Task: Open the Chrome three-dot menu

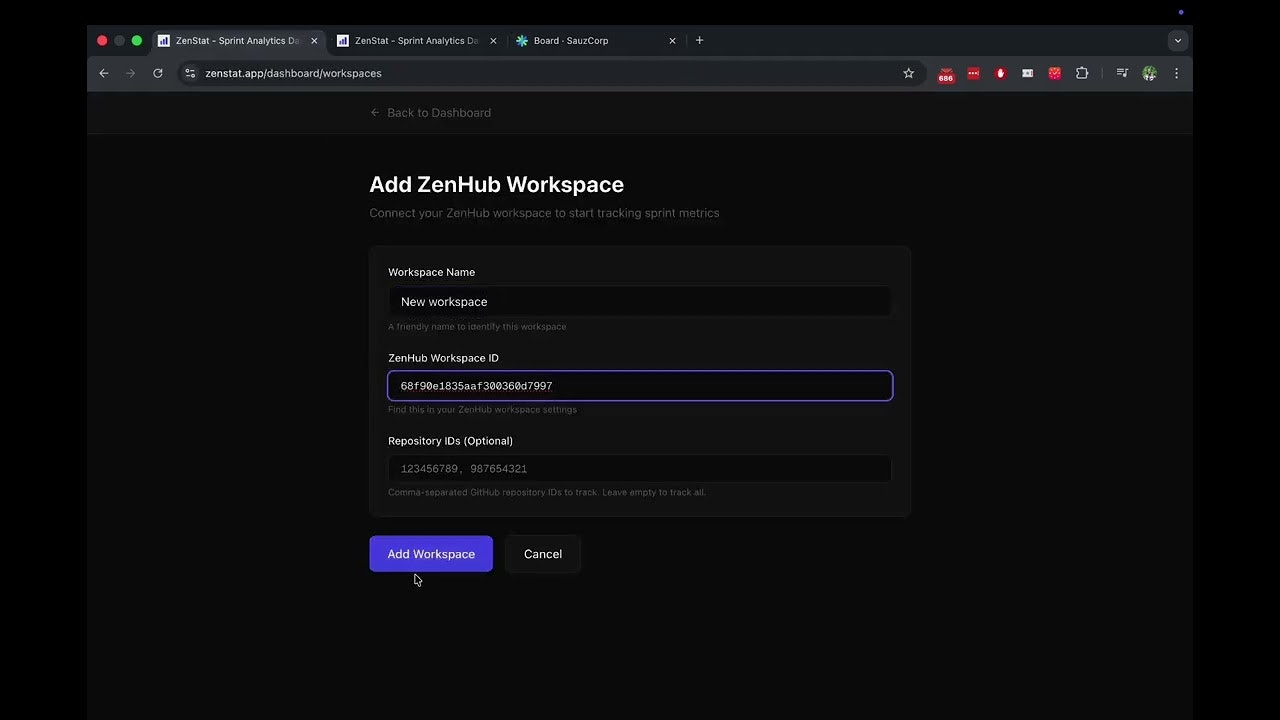Action: [1176, 73]
